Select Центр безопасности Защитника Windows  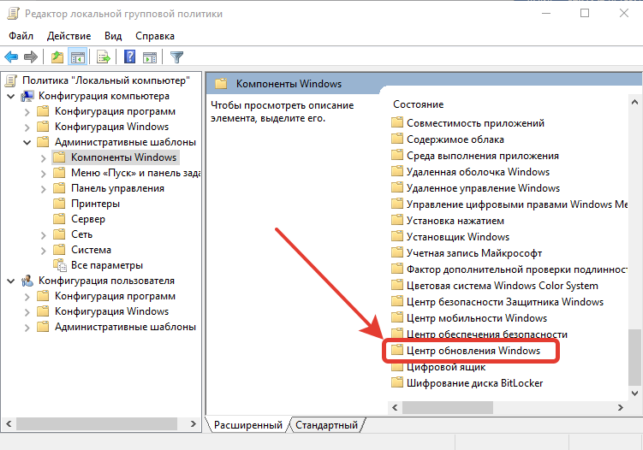click(x=505, y=302)
